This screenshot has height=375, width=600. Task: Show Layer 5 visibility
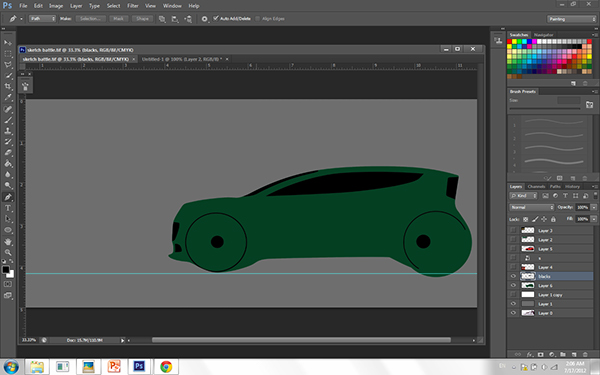[x=513, y=248]
